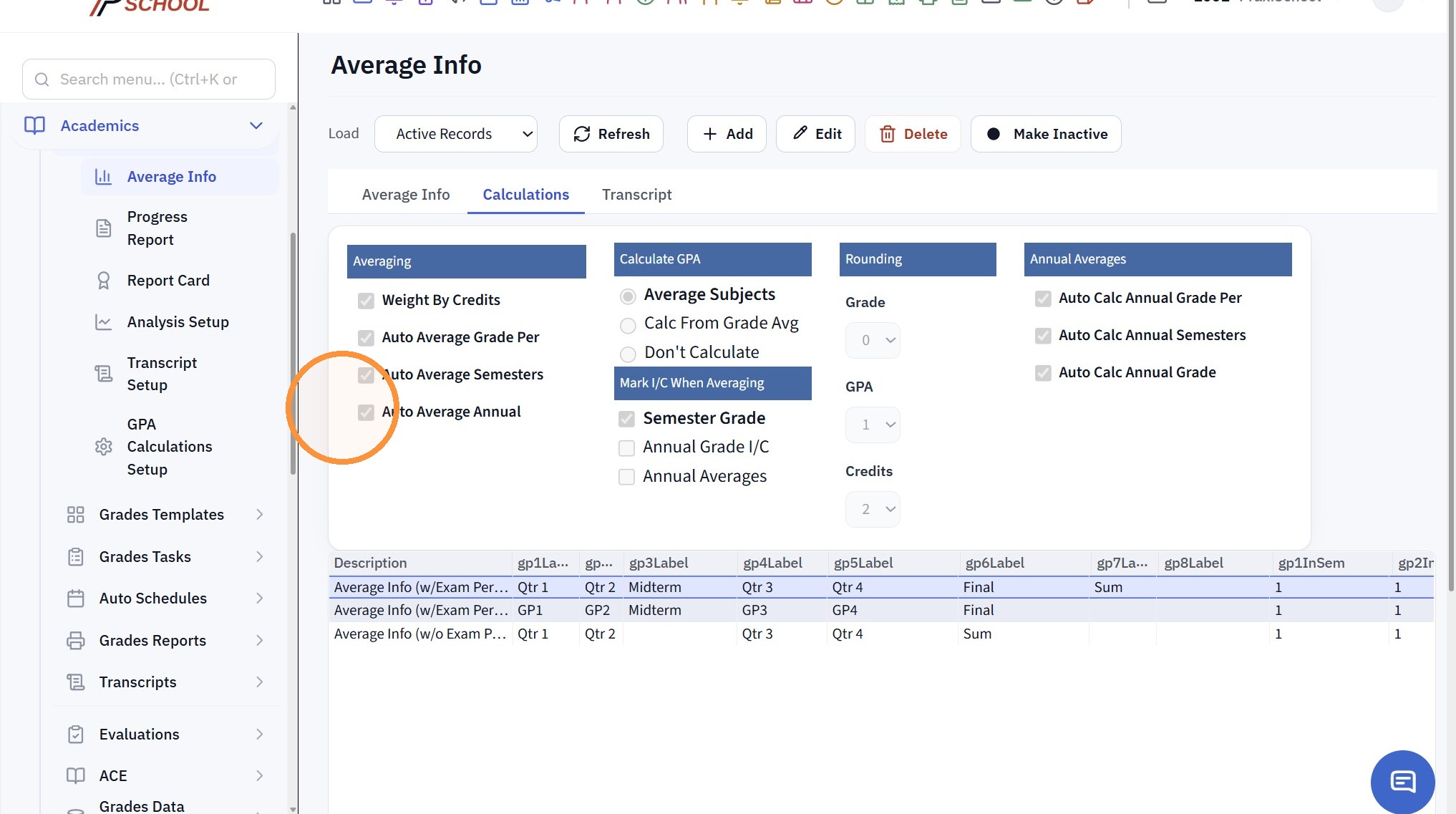
Task: Click the Evaluations clipboard icon
Action: pyautogui.click(x=76, y=735)
